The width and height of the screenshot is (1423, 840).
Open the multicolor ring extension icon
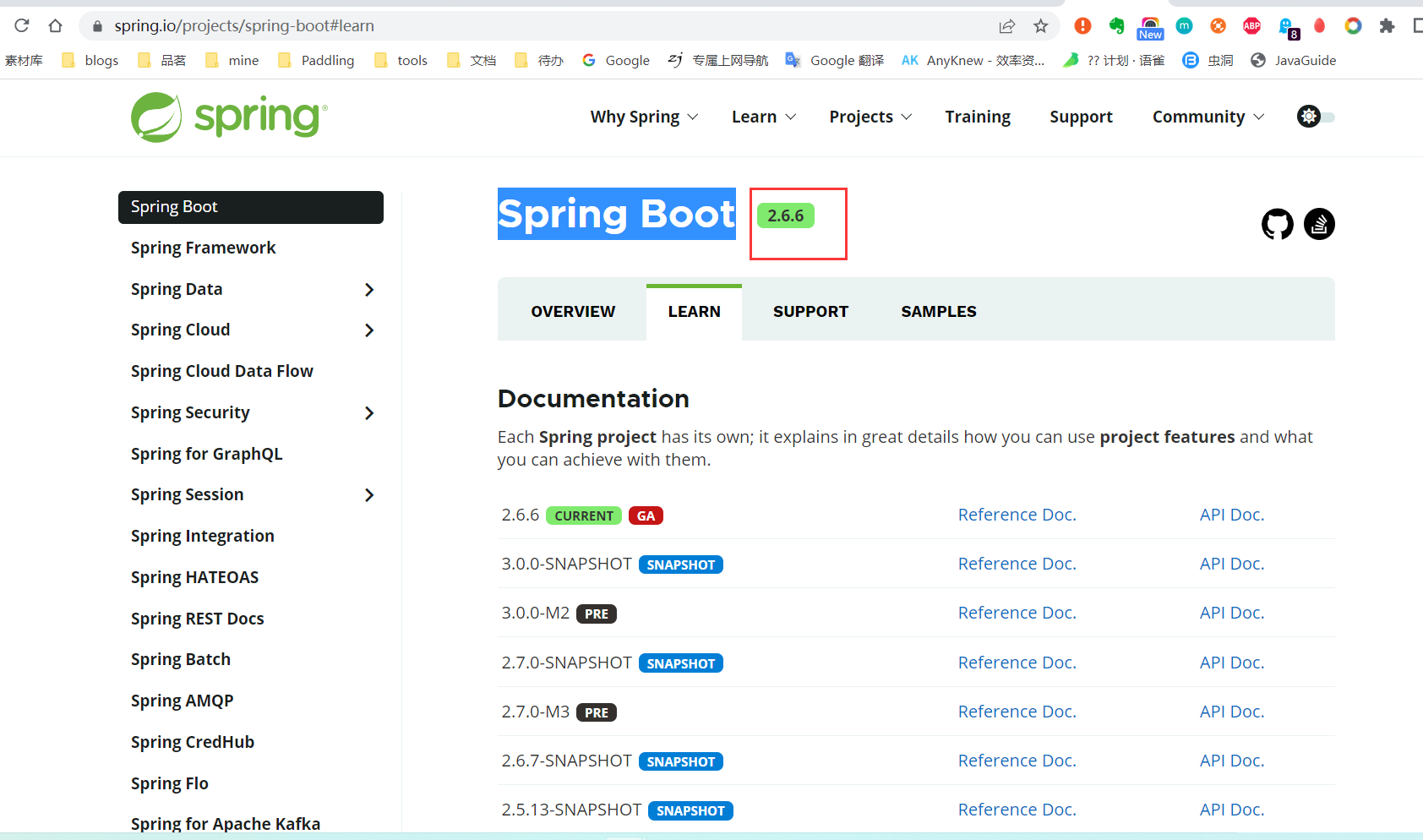(x=1353, y=26)
